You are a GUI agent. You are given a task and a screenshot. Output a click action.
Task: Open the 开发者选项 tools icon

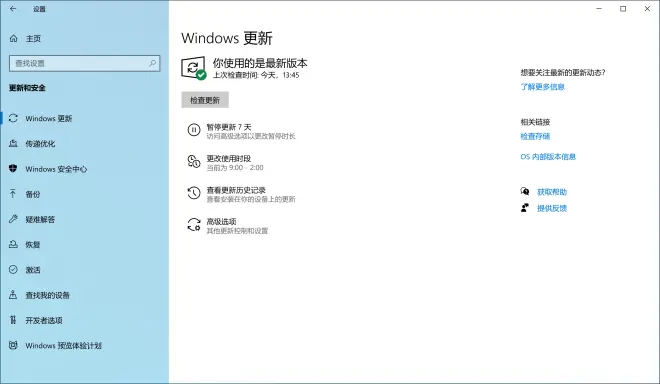pos(13,320)
